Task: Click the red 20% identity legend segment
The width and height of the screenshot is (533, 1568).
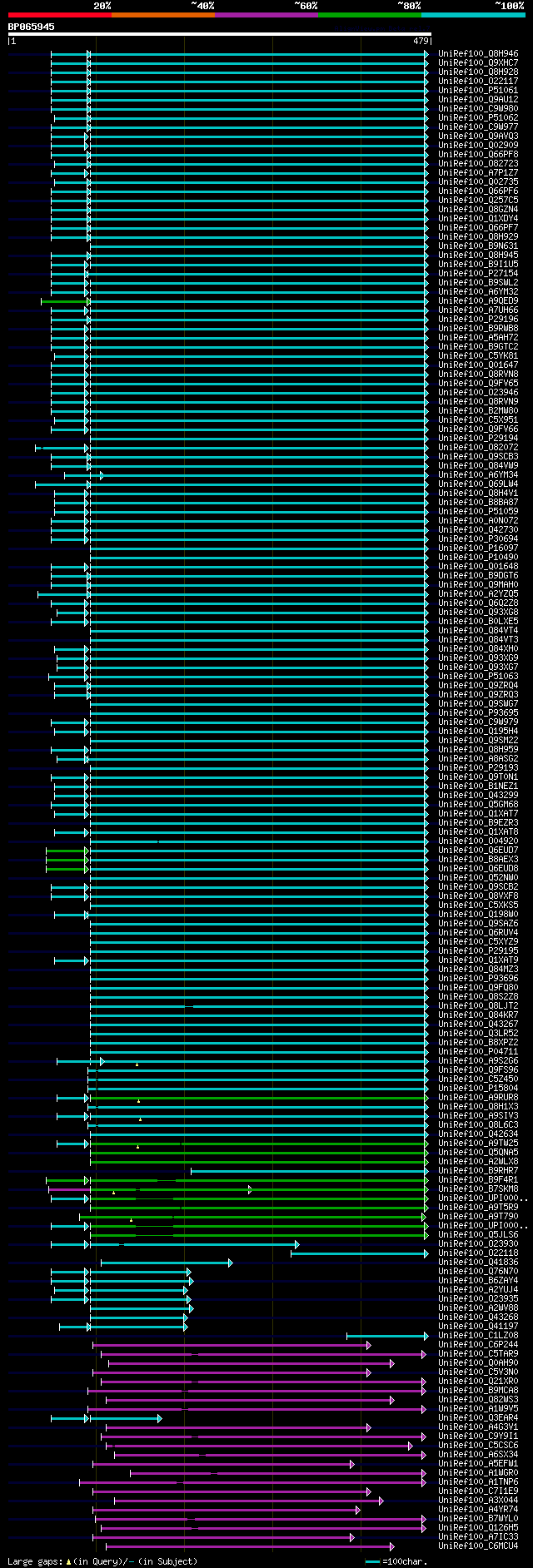Action: [x=59, y=15]
